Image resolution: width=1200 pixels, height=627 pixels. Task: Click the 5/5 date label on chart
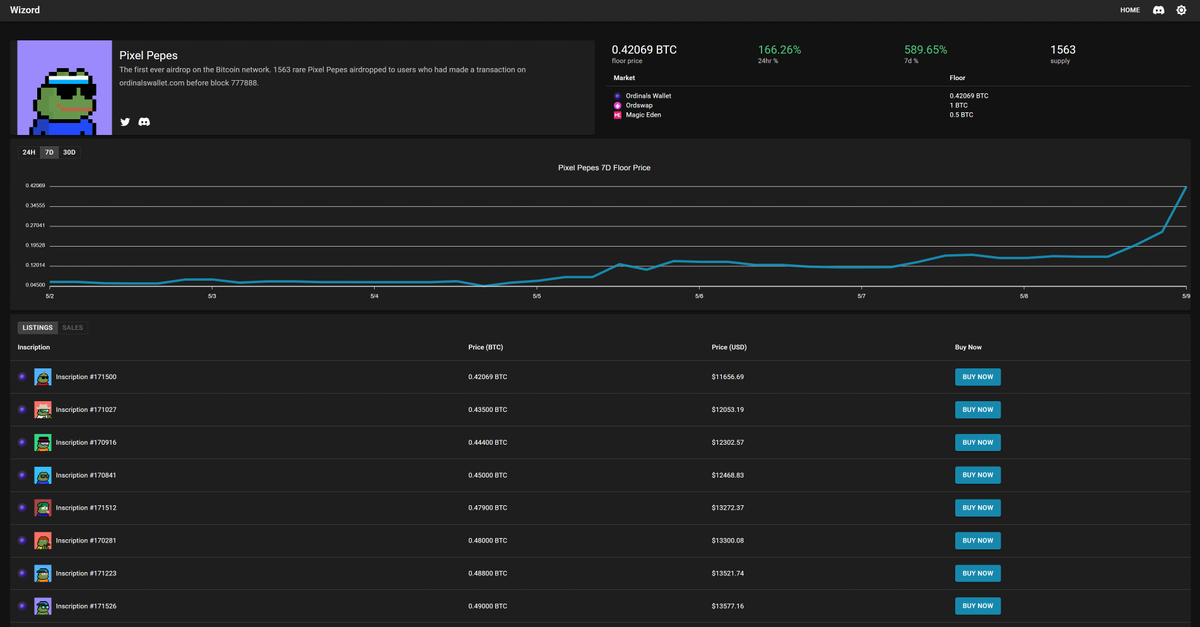tap(537, 296)
